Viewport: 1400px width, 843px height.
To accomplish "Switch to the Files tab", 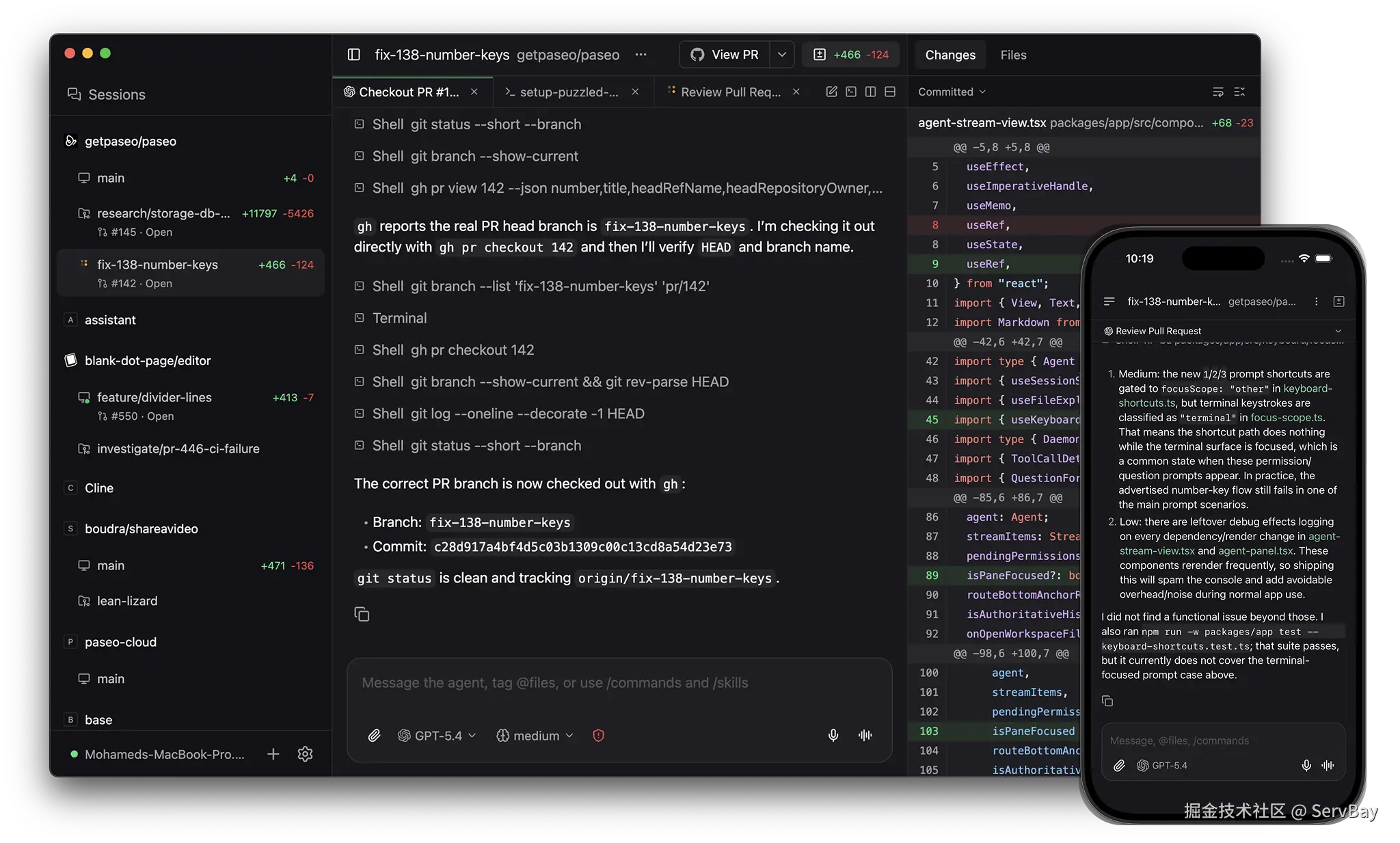I will click(x=1013, y=55).
